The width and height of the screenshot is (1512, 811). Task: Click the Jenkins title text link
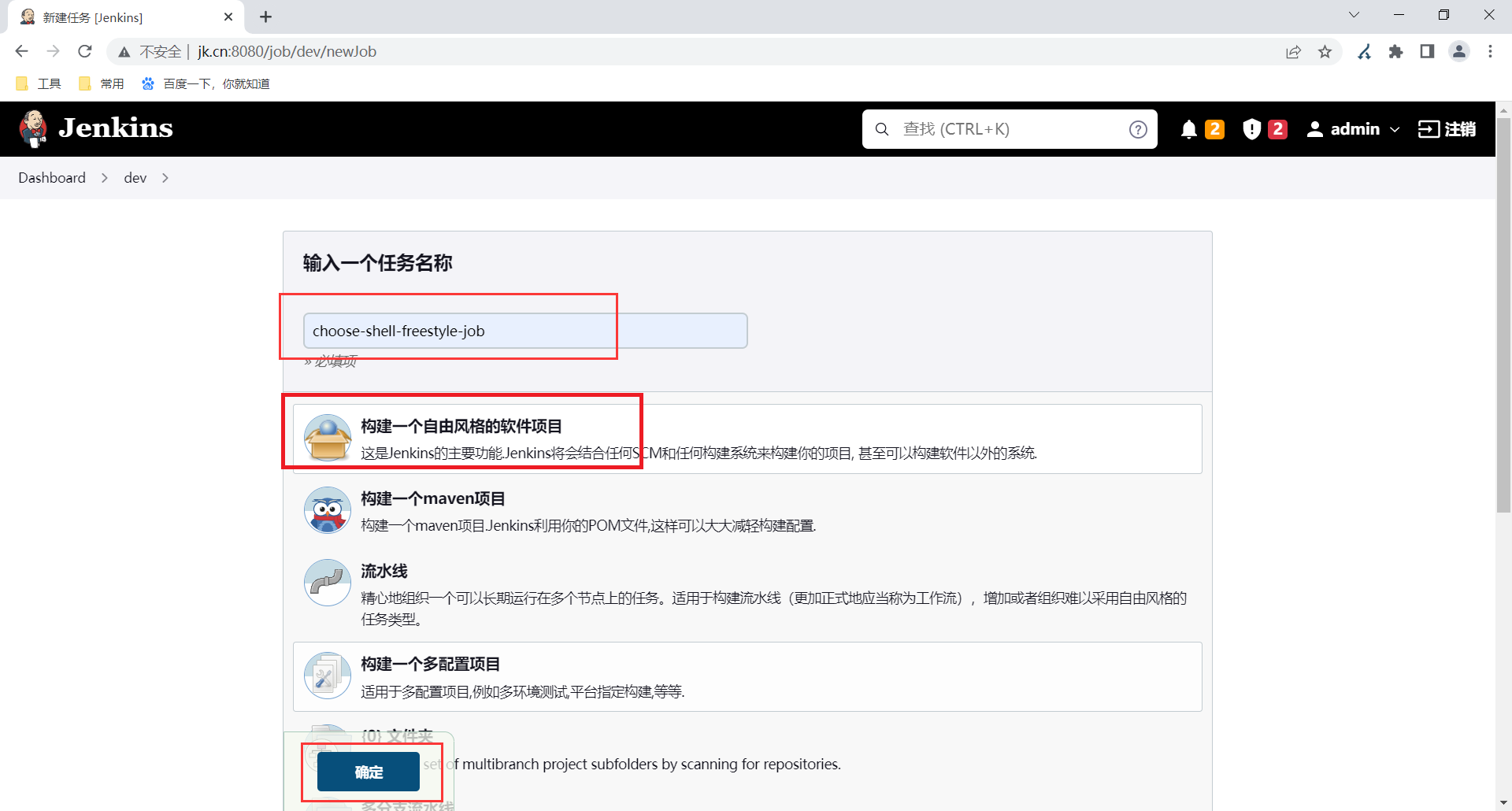(x=116, y=128)
